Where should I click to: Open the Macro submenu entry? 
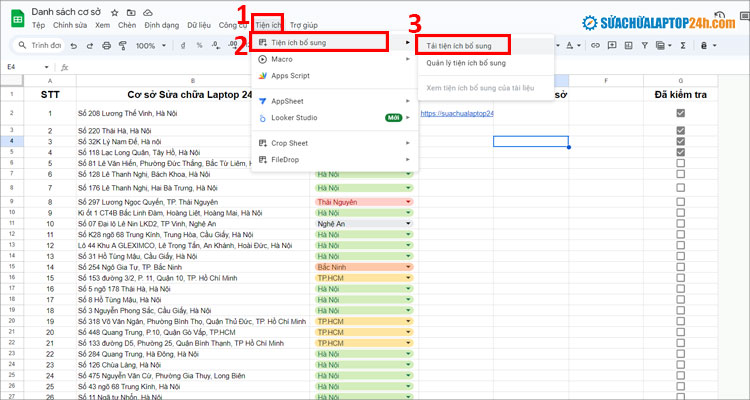click(282, 60)
